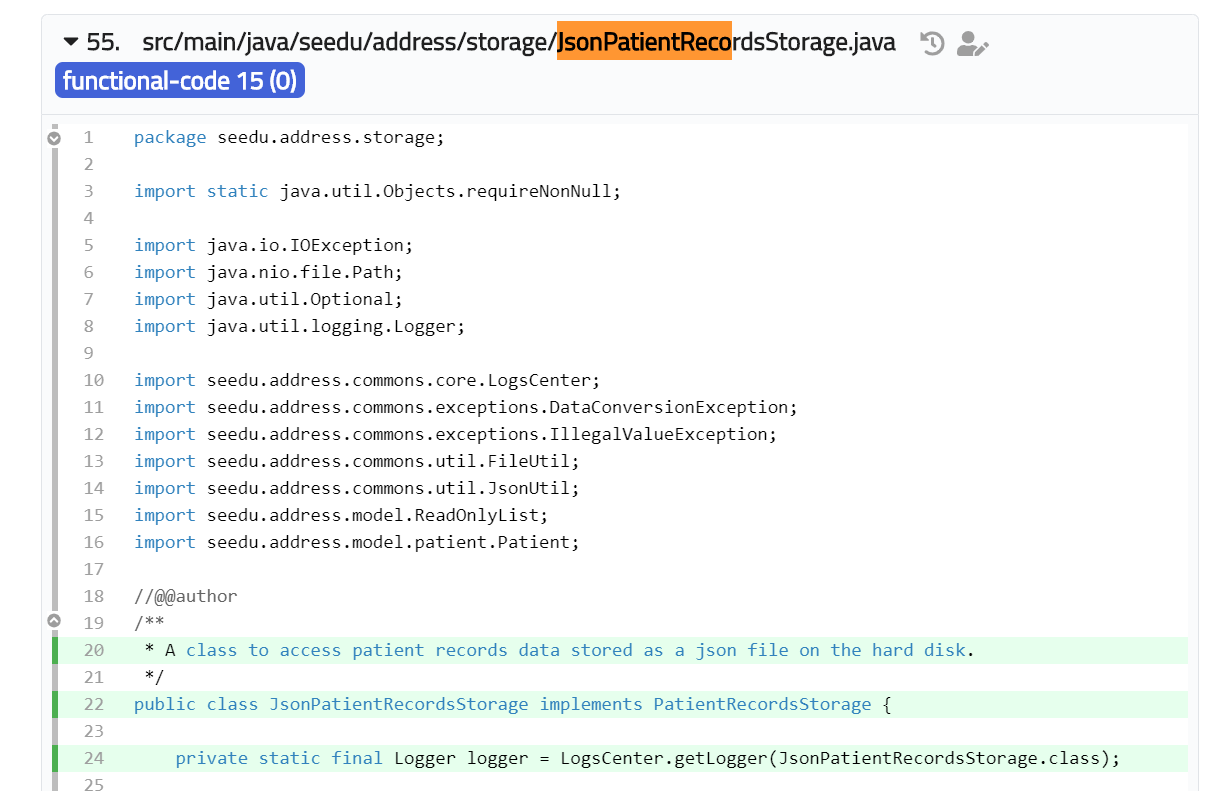The height and width of the screenshot is (791, 1209).
Task: Toggle the circular fold icon at line 1
Action: 55,136
